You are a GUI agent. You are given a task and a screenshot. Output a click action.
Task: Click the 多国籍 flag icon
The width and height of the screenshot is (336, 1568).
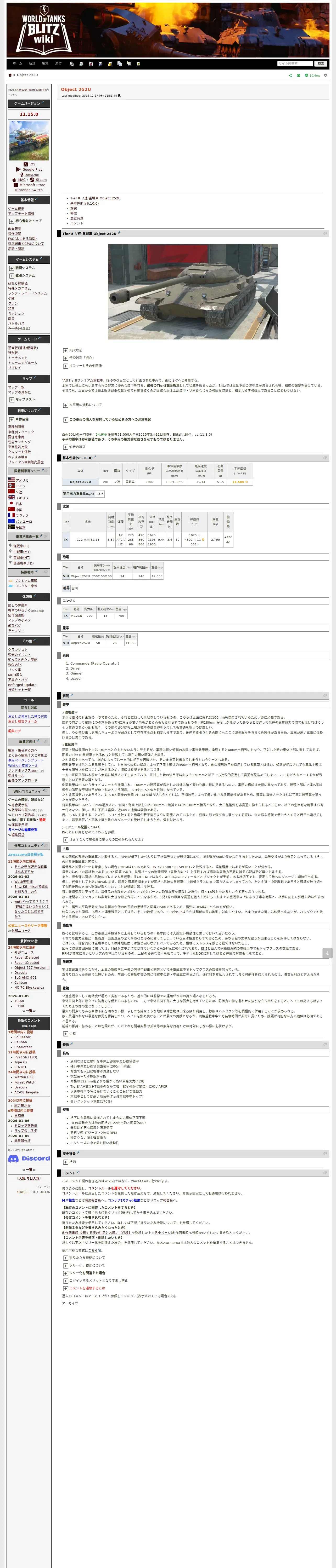pos(11,527)
